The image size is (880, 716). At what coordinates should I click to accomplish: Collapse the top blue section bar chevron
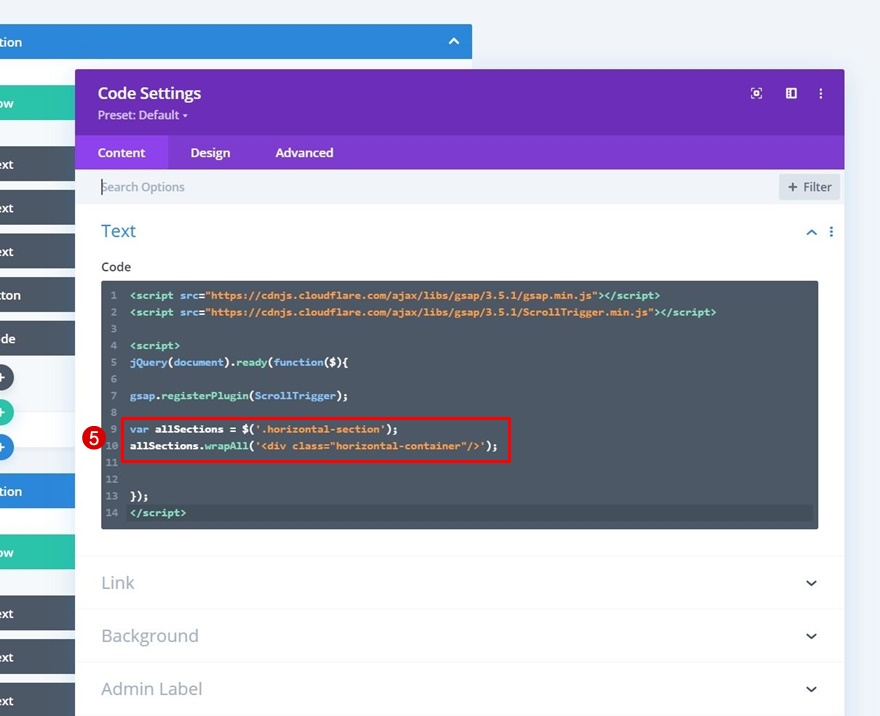click(454, 42)
